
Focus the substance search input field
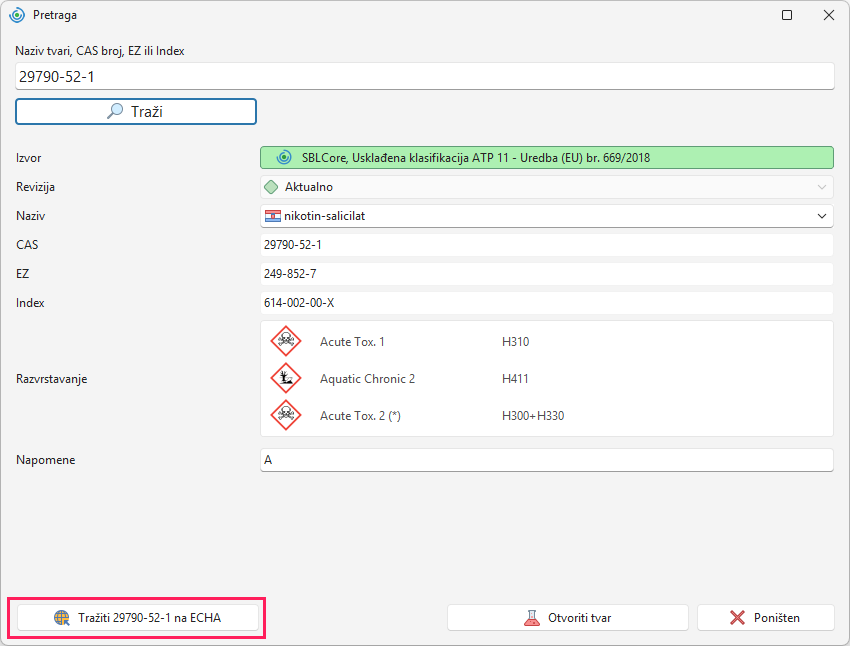click(425, 76)
